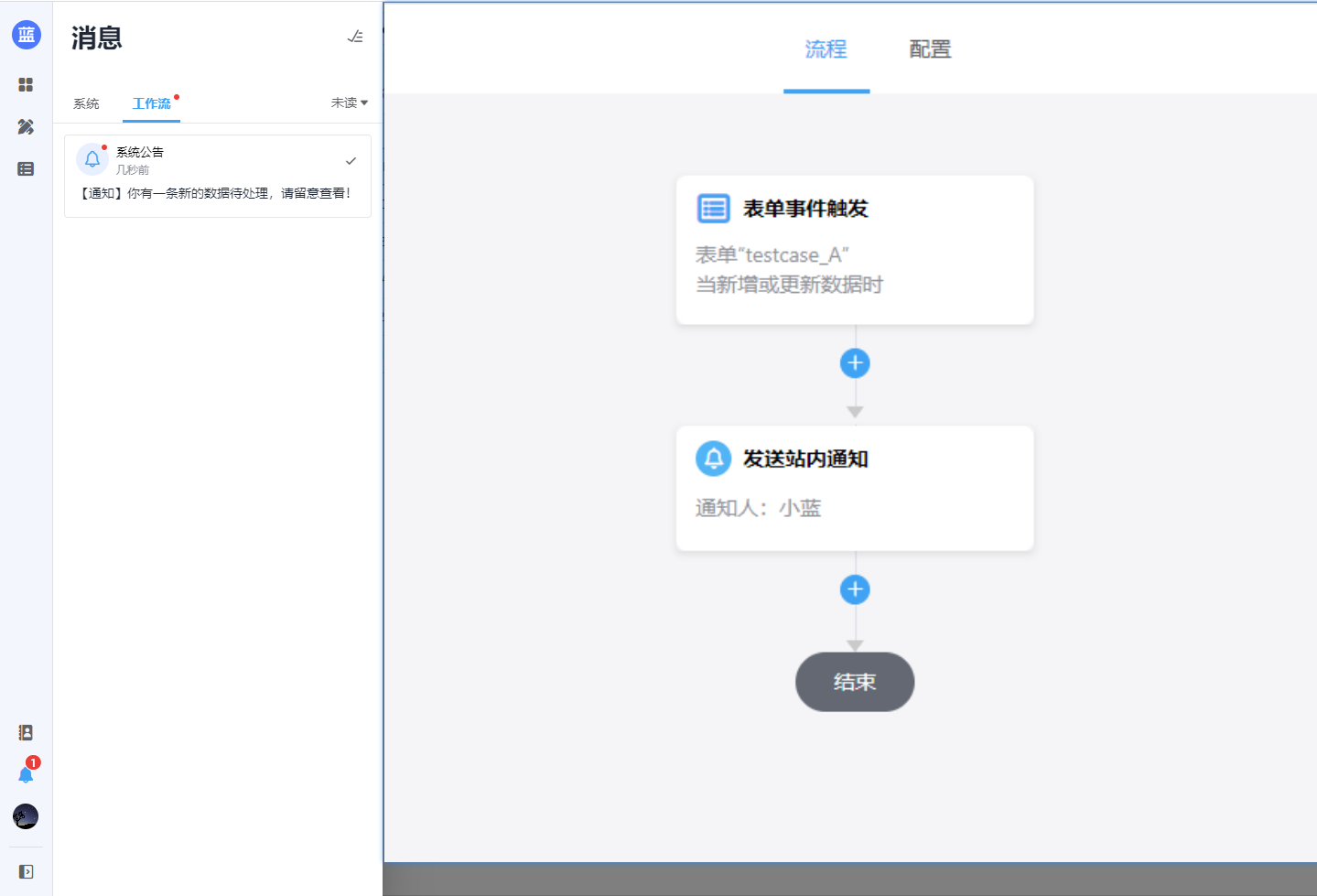The image size is (1317, 896).
Task: Click the notification bell with red badge
Action: [26, 775]
